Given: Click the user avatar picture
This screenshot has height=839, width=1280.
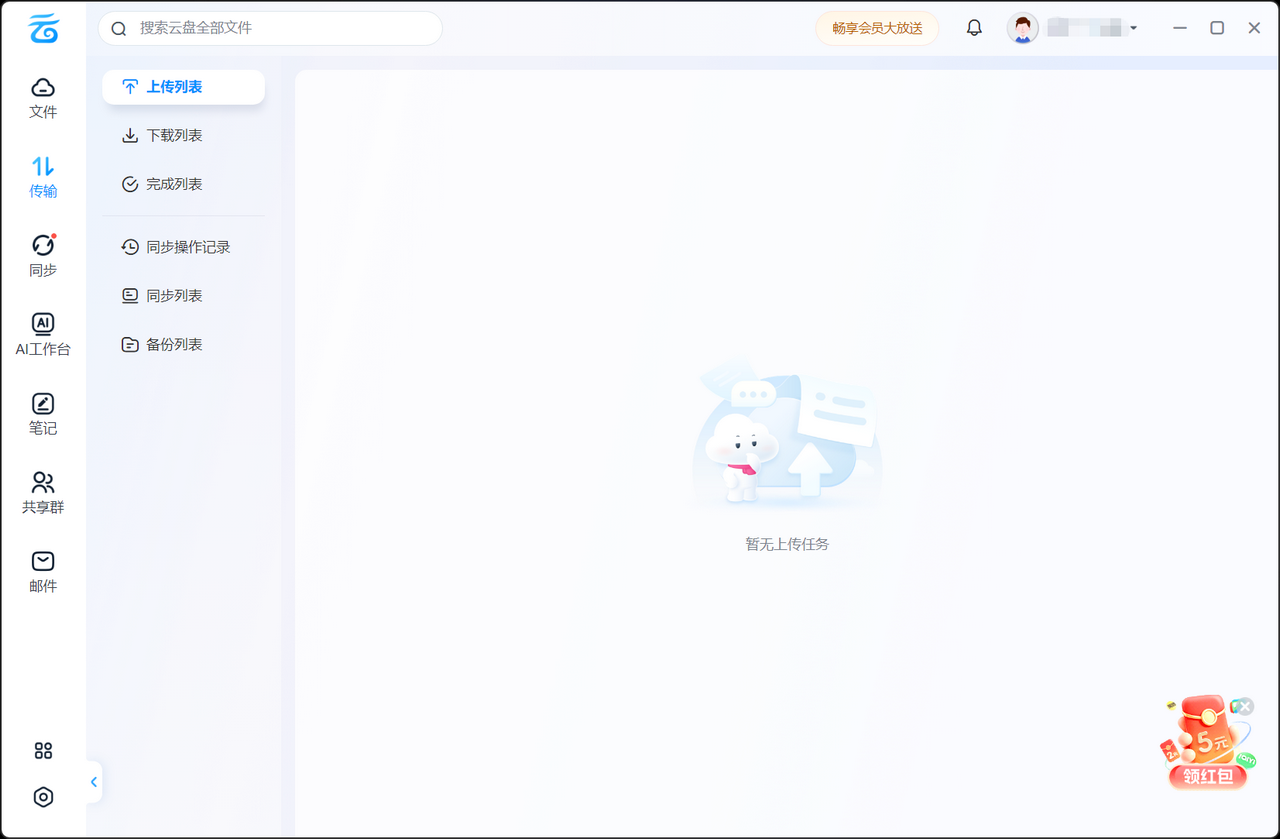Looking at the screenshot, I should [1022, 28].
